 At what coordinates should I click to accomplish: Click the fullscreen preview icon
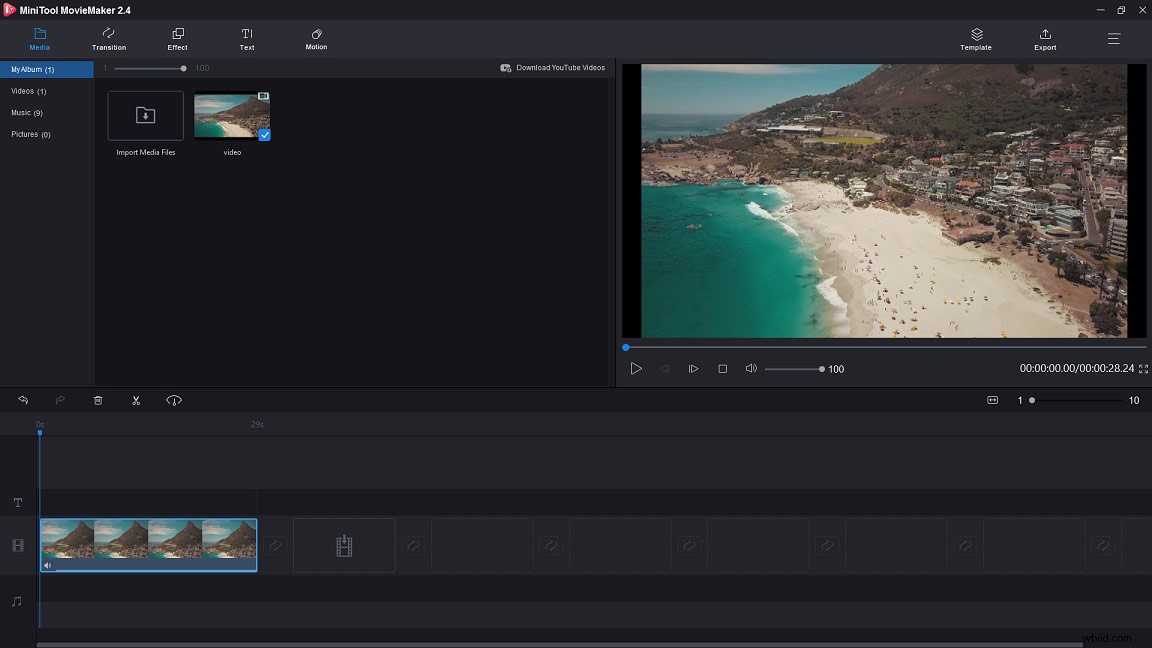click(1143, 369)
